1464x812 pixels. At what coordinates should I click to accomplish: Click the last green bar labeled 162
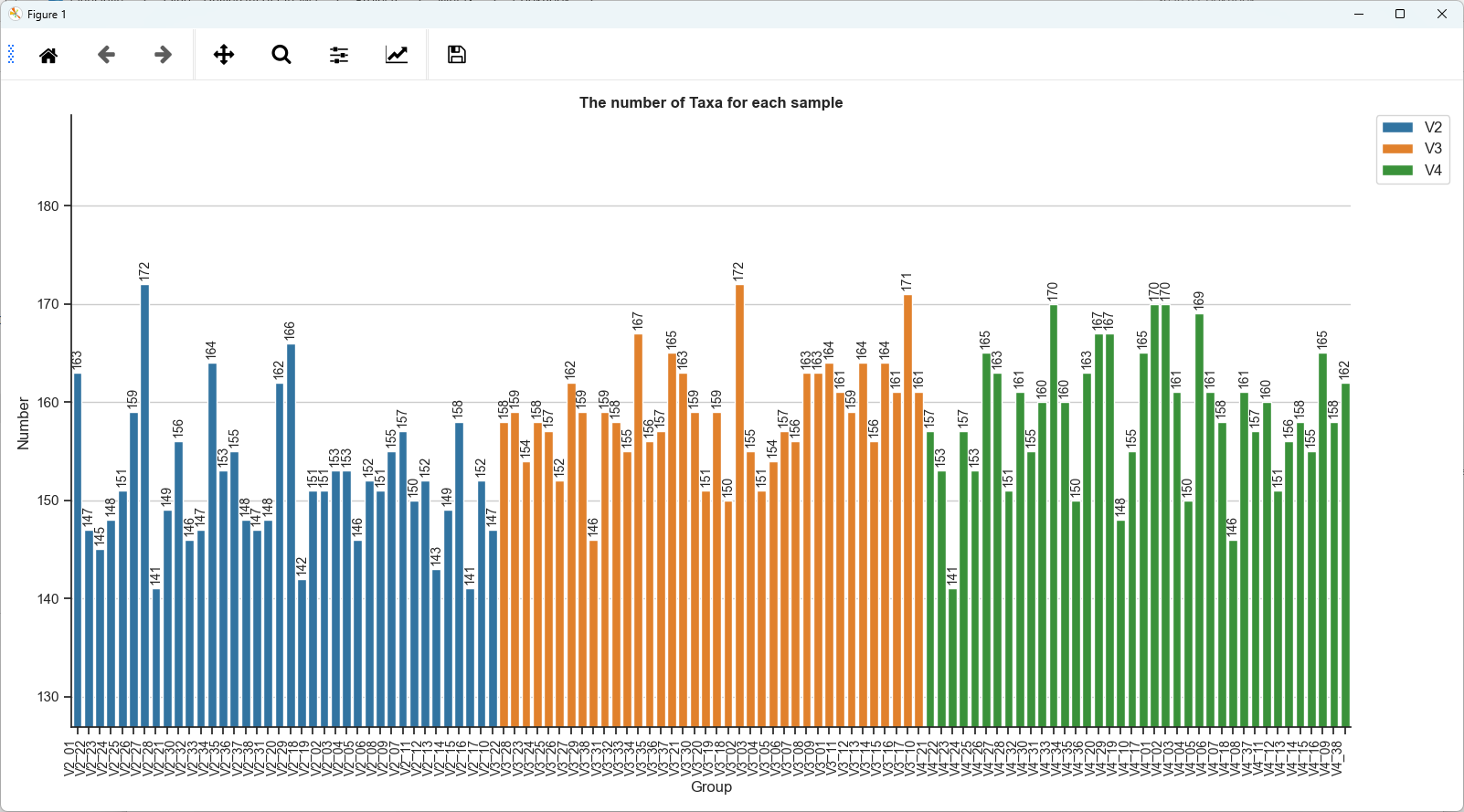tap(1345, 555)
